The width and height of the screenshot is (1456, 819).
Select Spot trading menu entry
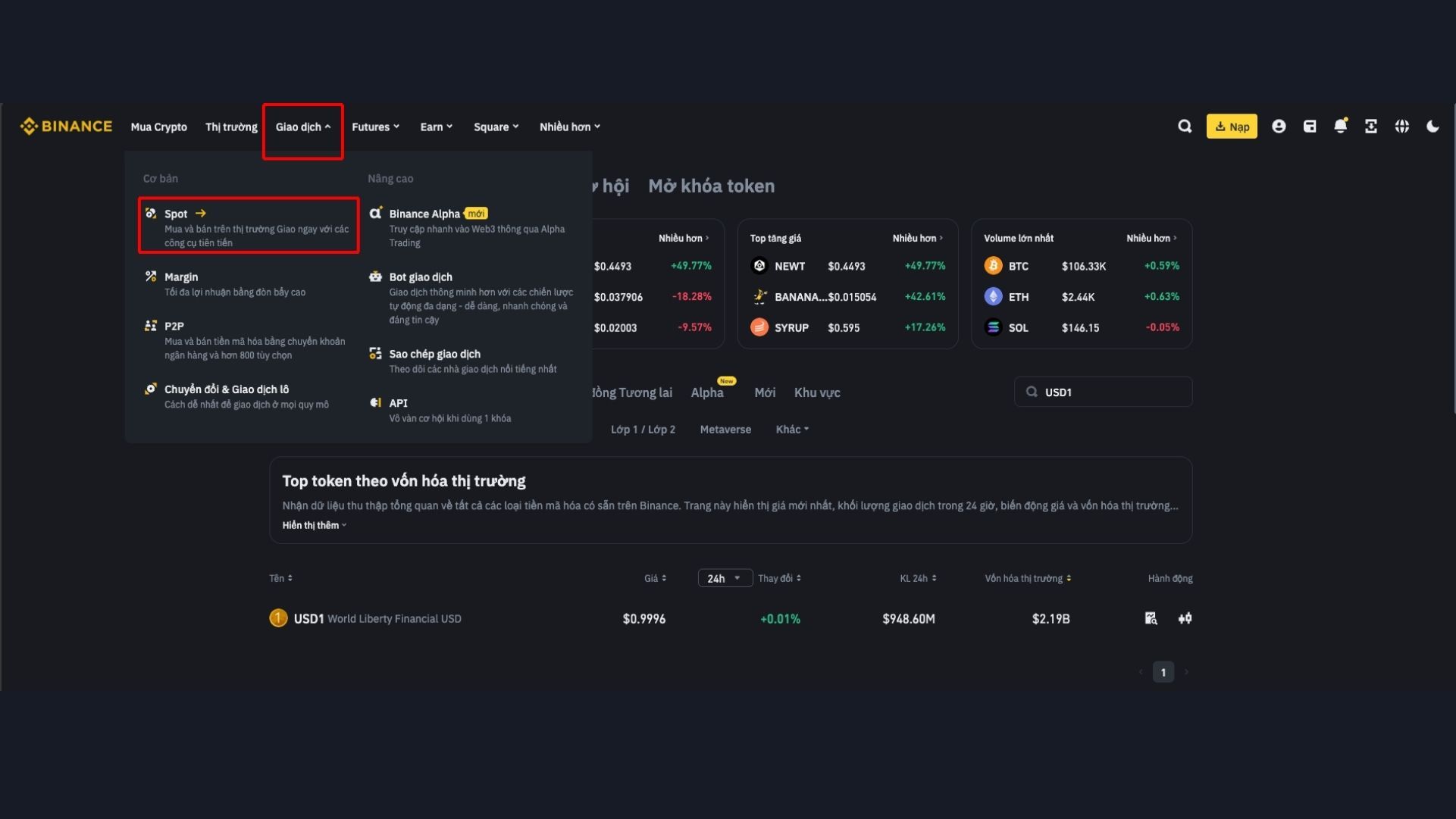tap(249, 226)
